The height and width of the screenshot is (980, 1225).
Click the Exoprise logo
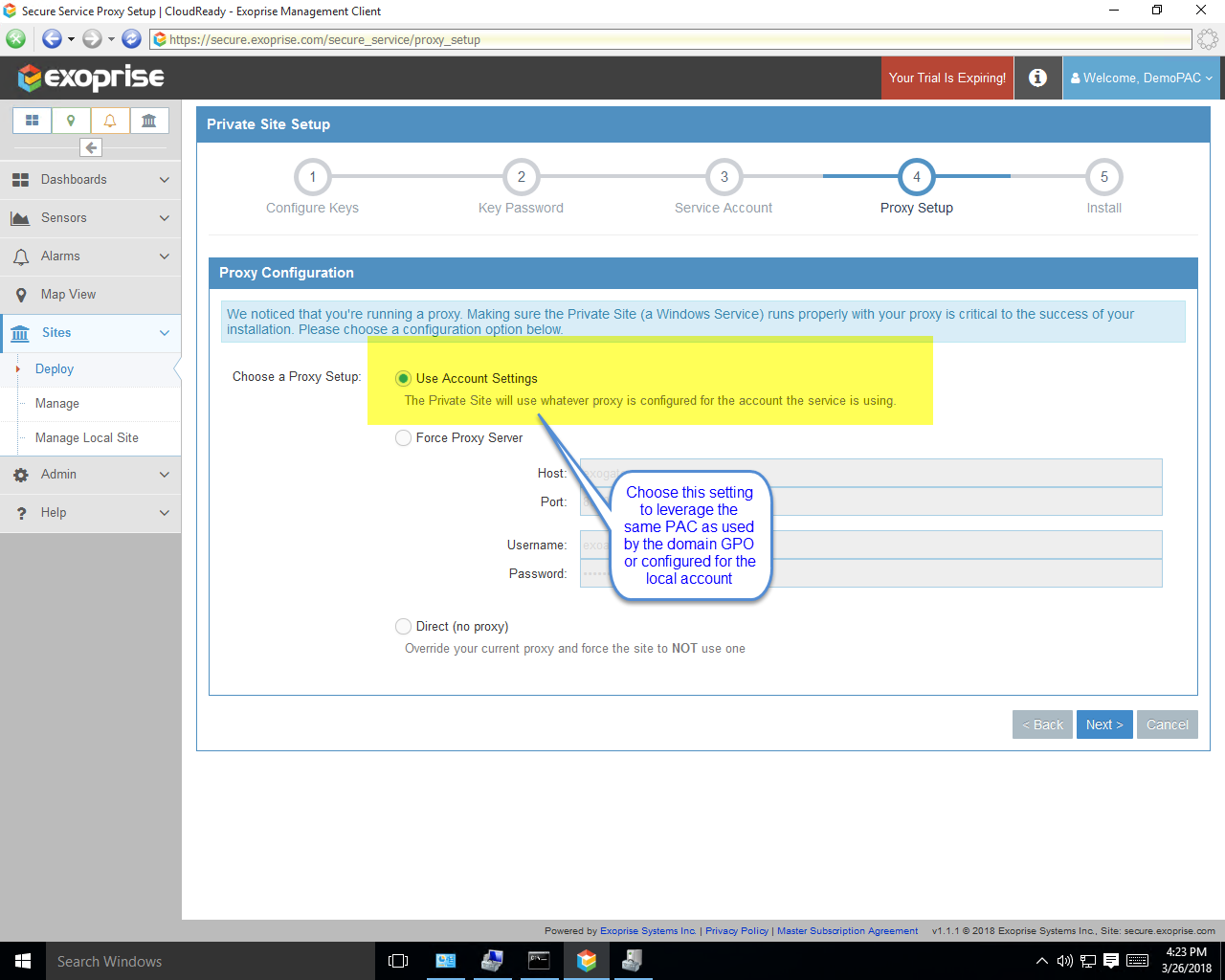(x=91, y=78)
